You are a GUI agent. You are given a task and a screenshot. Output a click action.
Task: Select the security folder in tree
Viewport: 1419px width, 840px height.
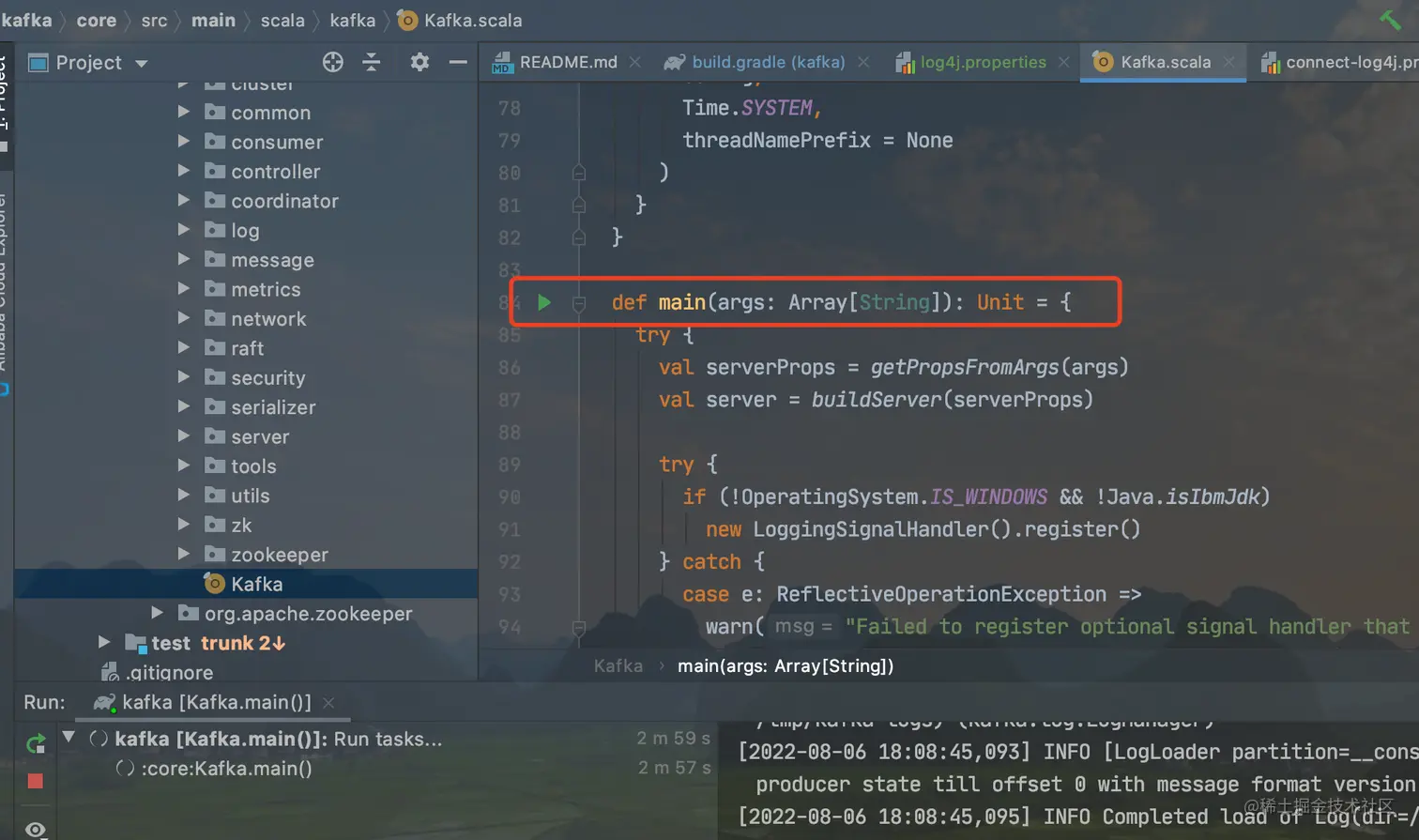point(267,377)
